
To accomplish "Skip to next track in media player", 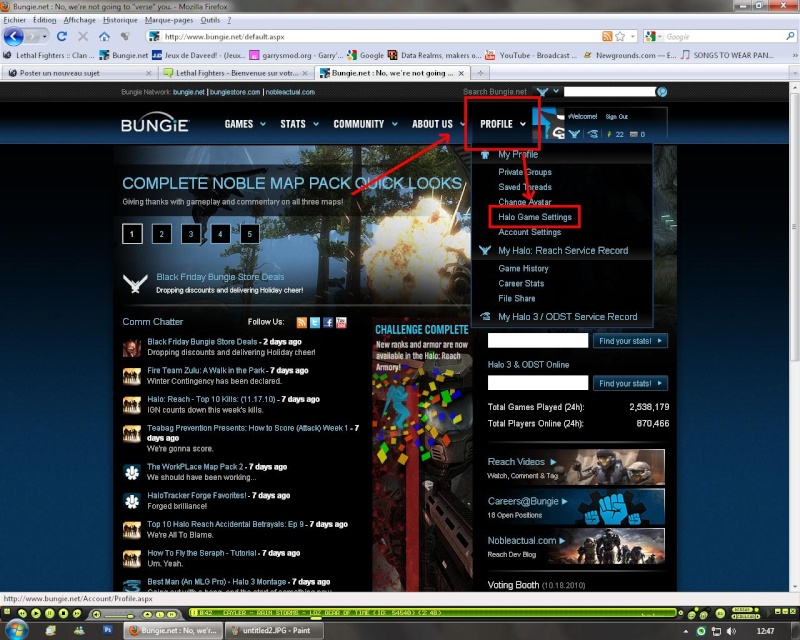I will [x=77, y=613].
